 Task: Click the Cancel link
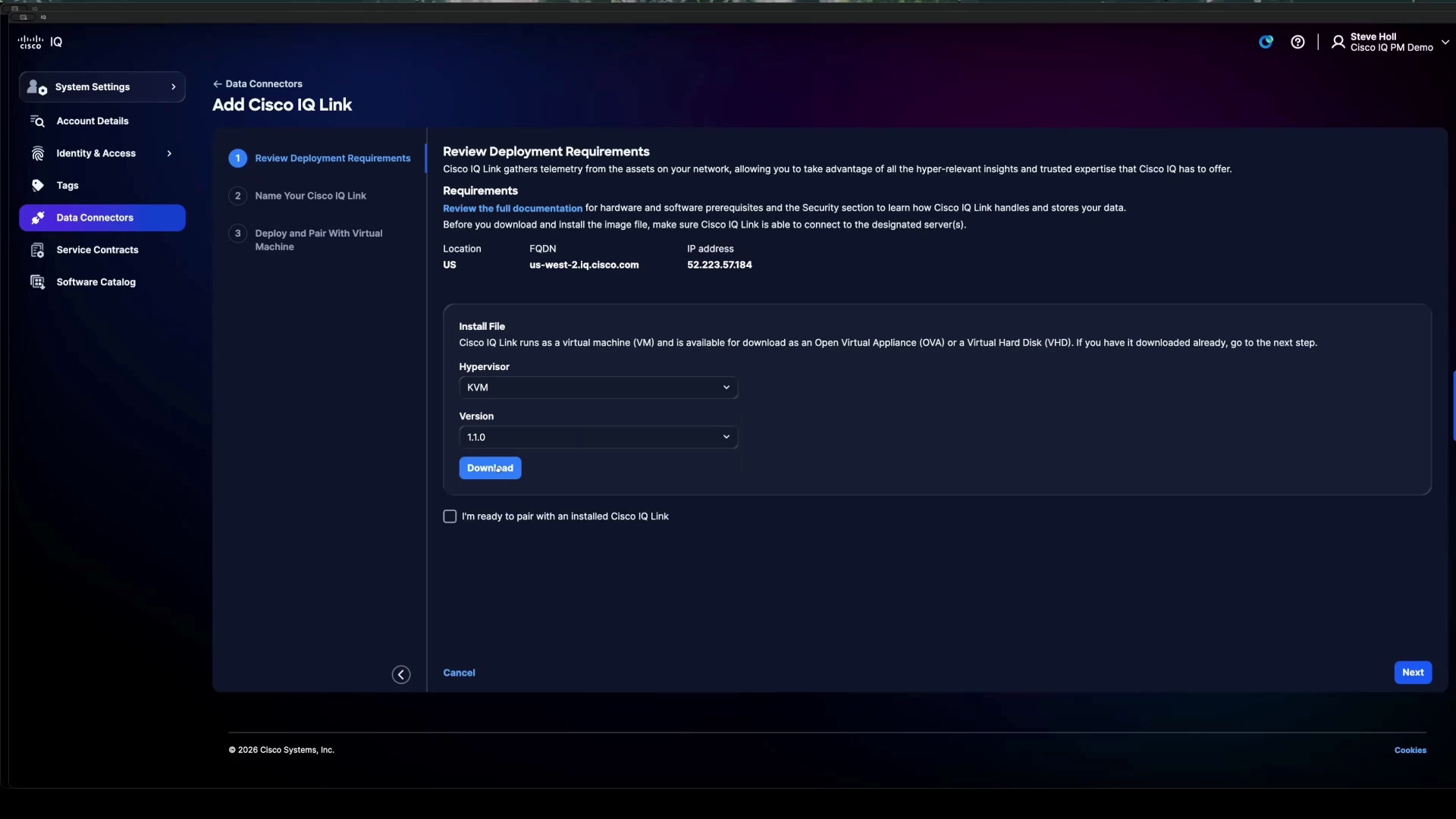(x=459, y=673)
